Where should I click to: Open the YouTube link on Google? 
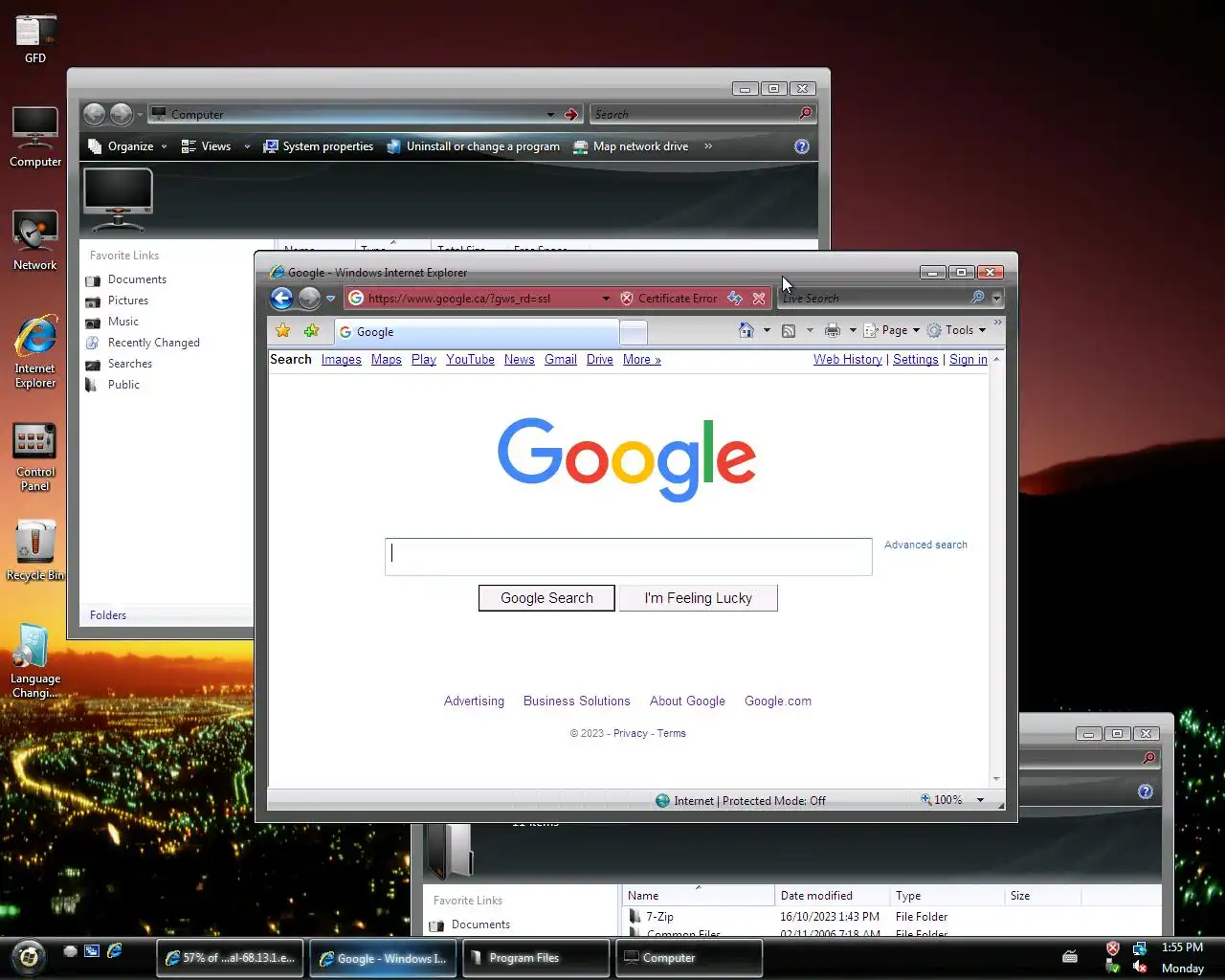(470, 360)
